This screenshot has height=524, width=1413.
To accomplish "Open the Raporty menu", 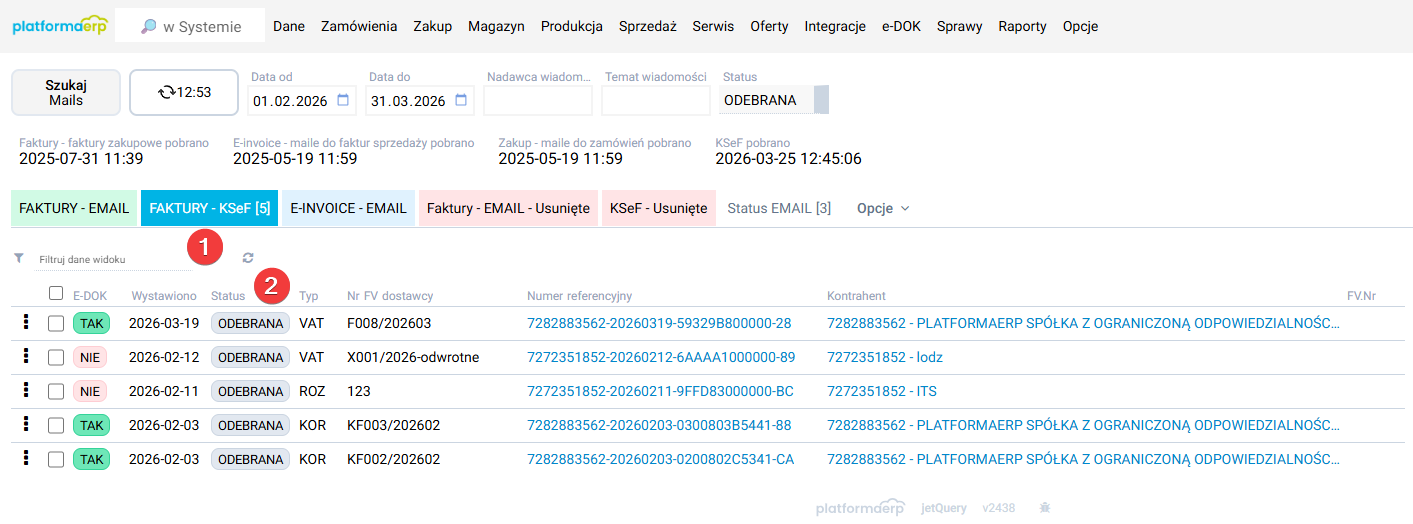I will point(1022,27).
